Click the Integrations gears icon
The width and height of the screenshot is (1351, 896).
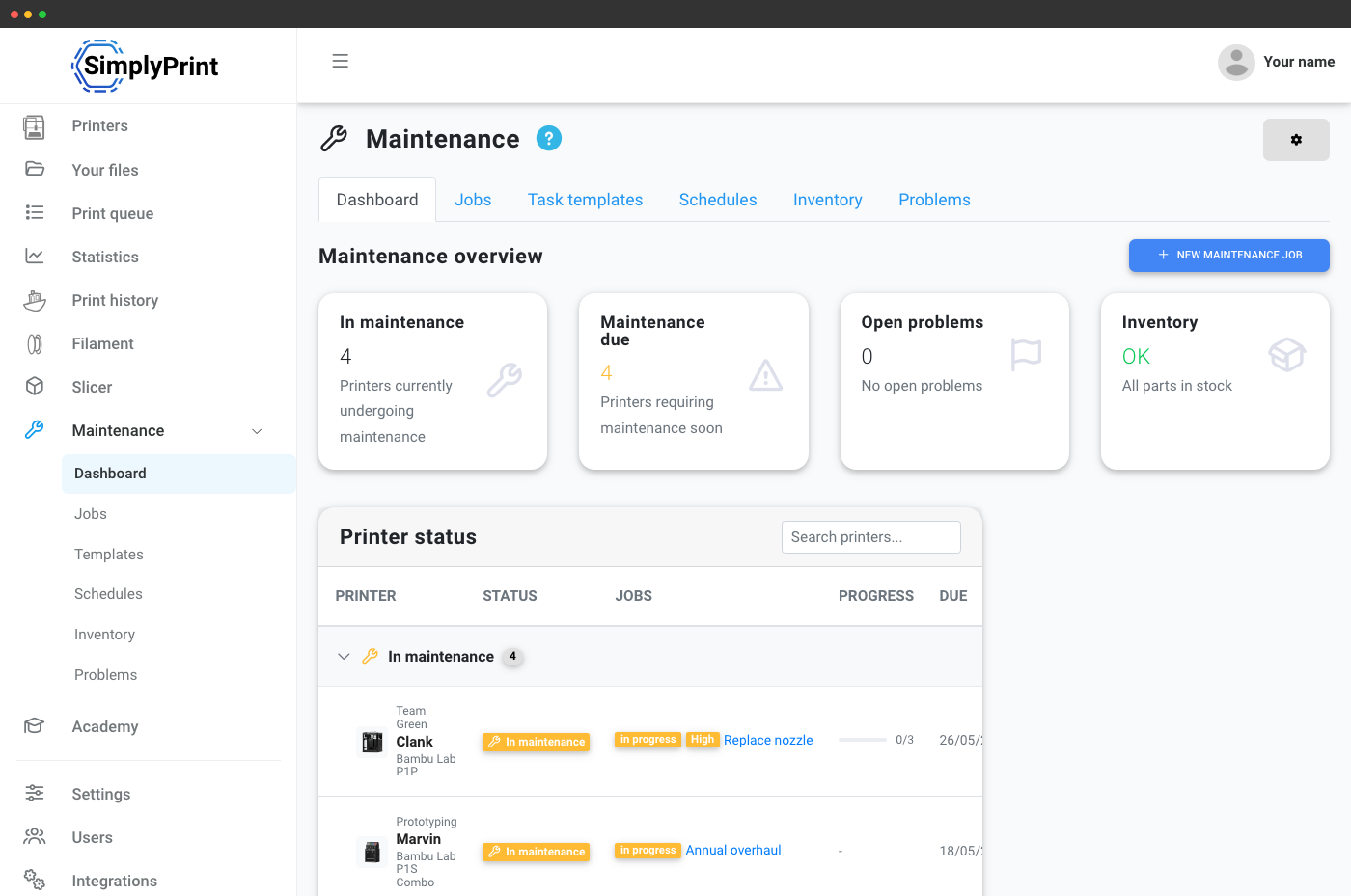click(35, 879)
